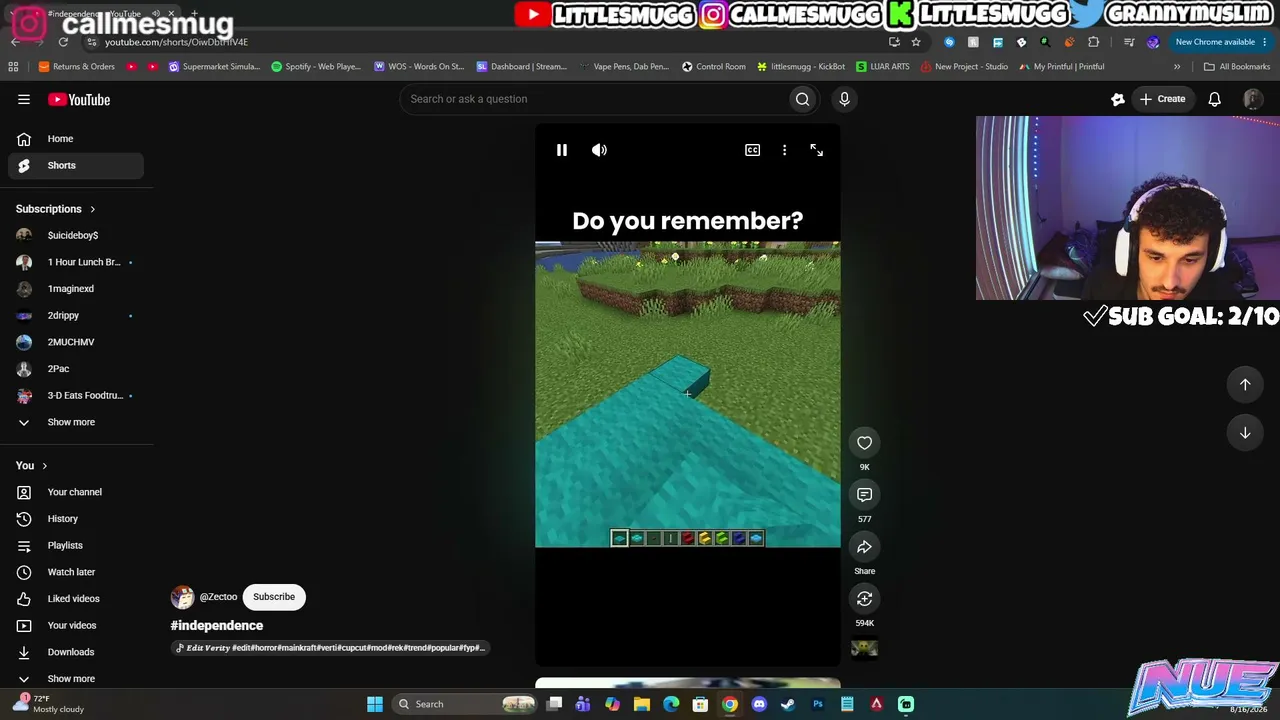
Task: Go to the next Short with down arrow
Action: (x=1245, y=433)
